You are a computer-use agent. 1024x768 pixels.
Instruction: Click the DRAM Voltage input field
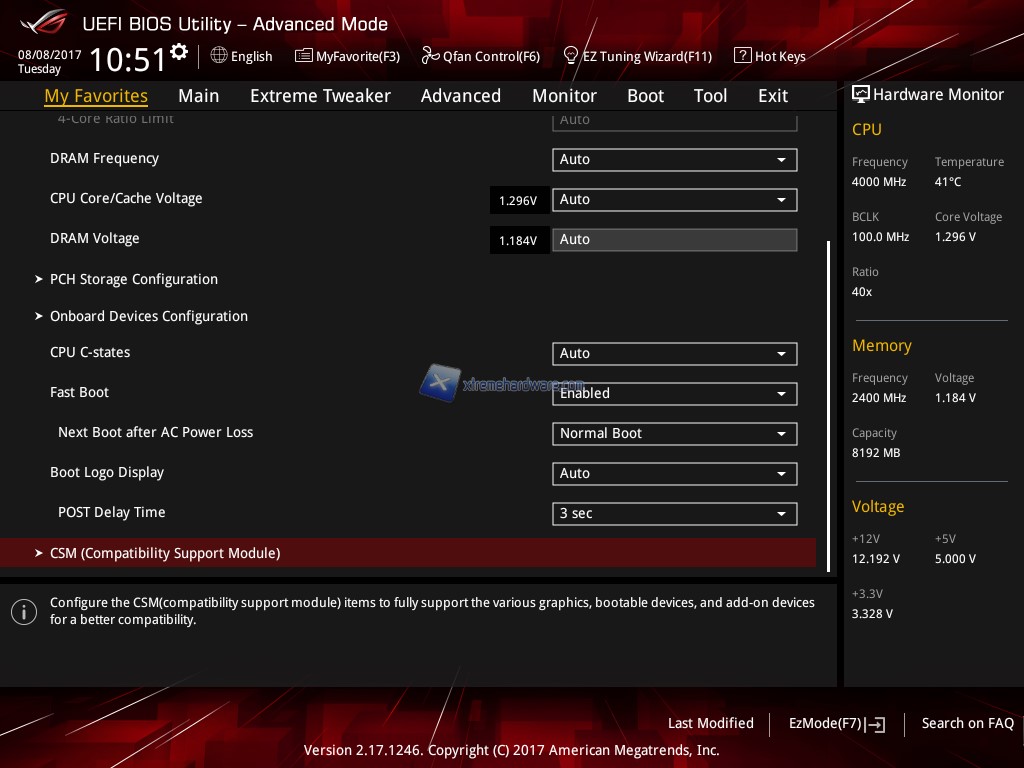click(x=674, y=240)
